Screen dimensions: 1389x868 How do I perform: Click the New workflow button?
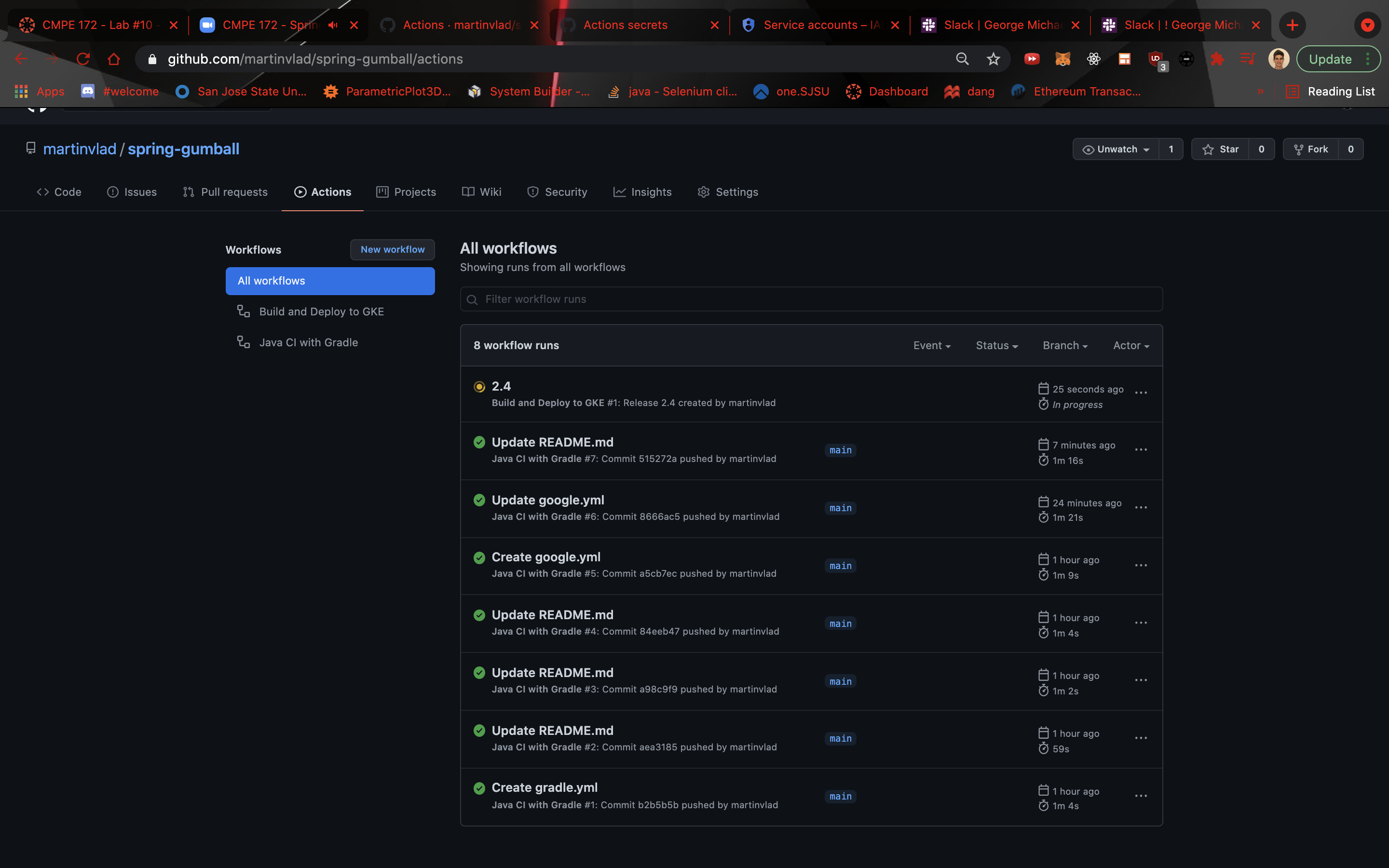[x=393, y=249]
